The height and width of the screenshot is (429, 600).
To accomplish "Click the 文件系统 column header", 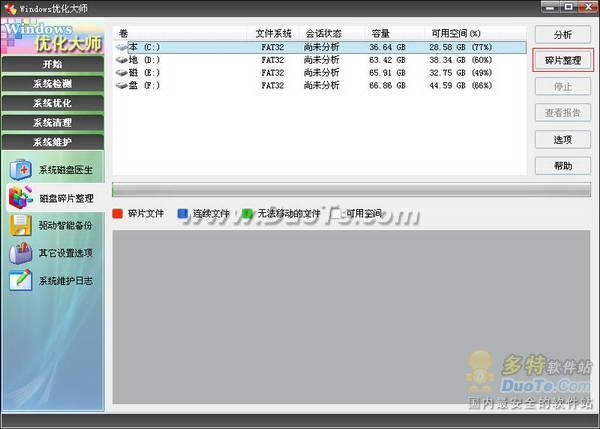I will click(x=274, y=34).
